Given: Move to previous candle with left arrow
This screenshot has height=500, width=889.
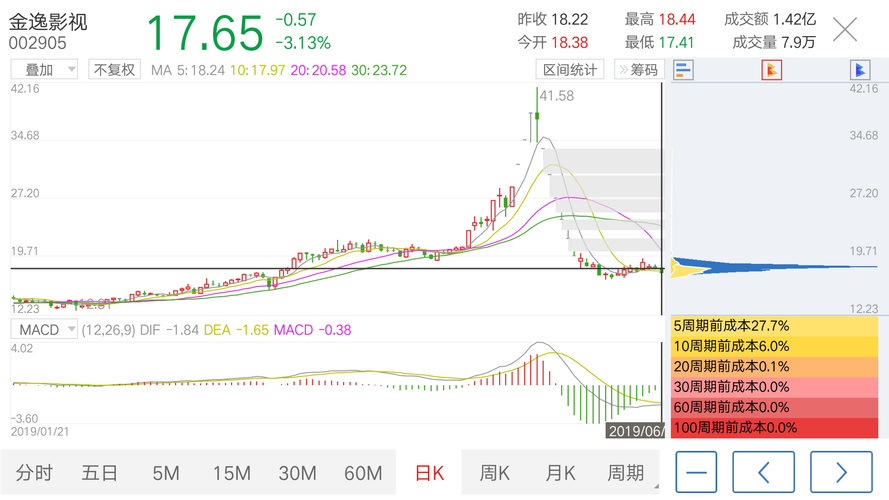Looking at the screenshot, I should [764, 472].
